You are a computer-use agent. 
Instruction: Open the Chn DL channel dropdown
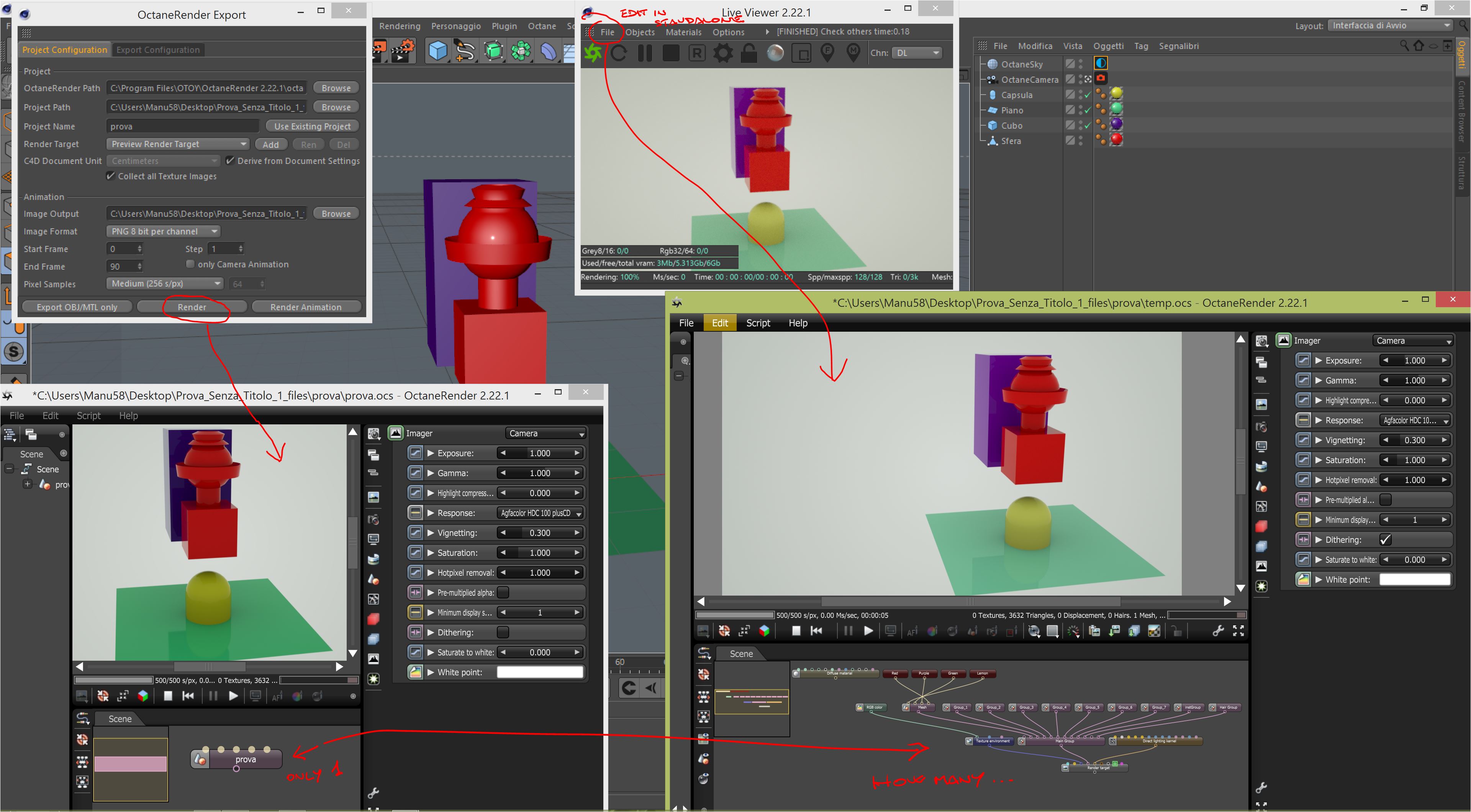point(917,52)
